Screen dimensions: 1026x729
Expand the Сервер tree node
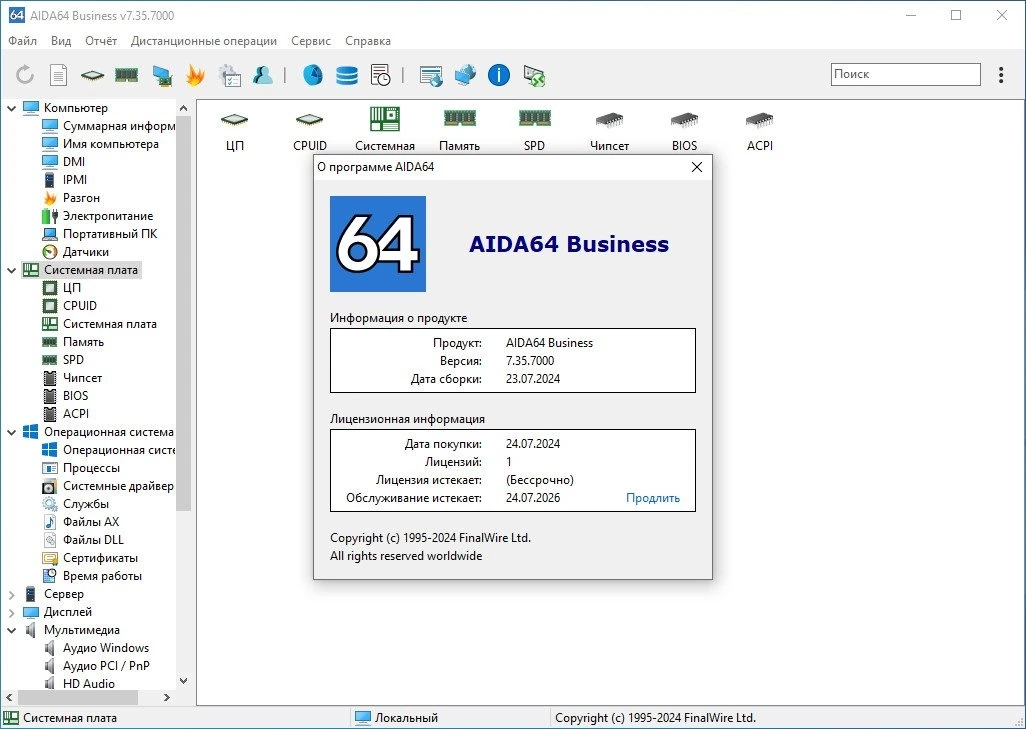pos(11,594)
